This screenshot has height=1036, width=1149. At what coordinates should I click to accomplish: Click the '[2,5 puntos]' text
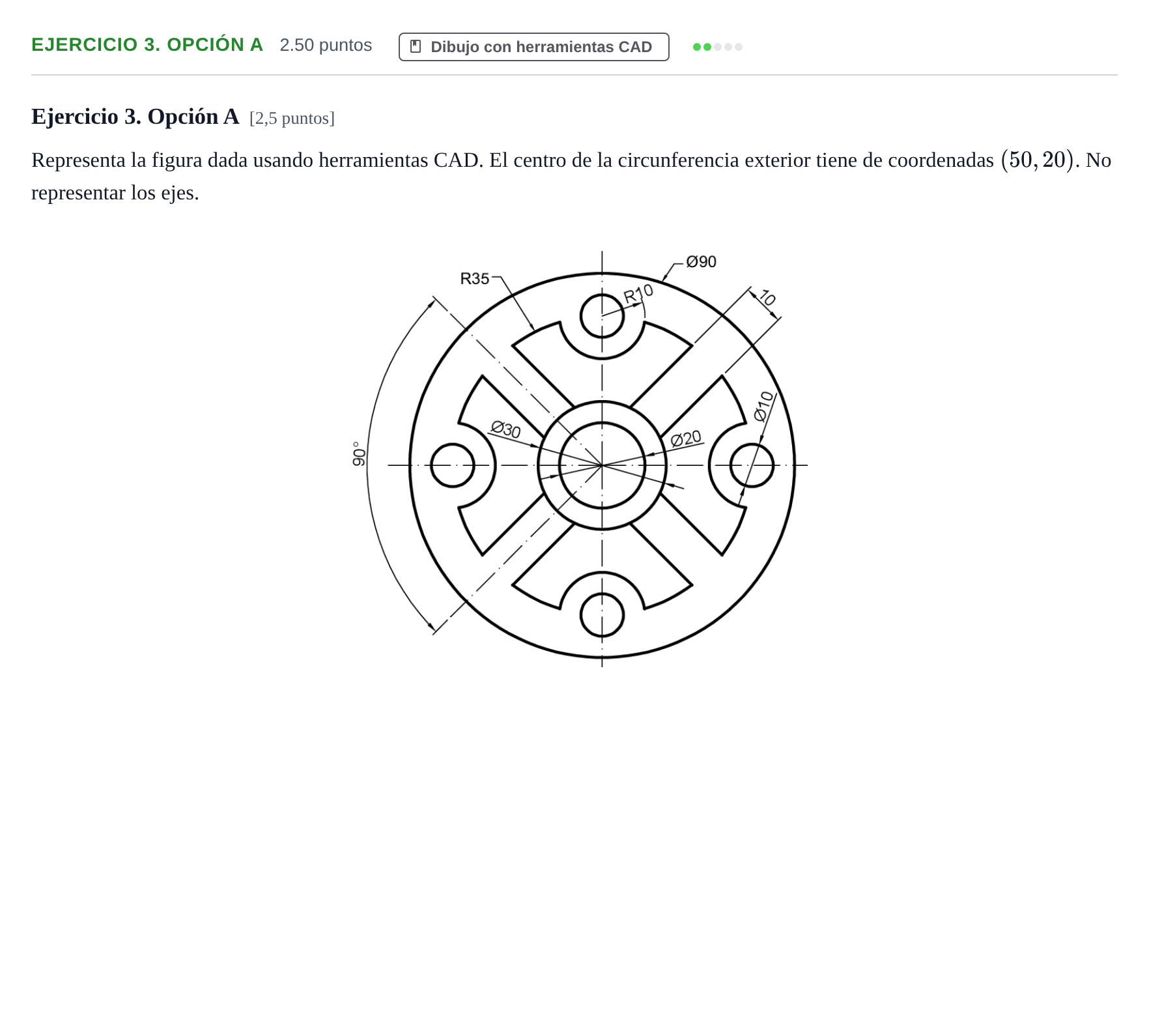pyautogui.click(x=292, y=119)
